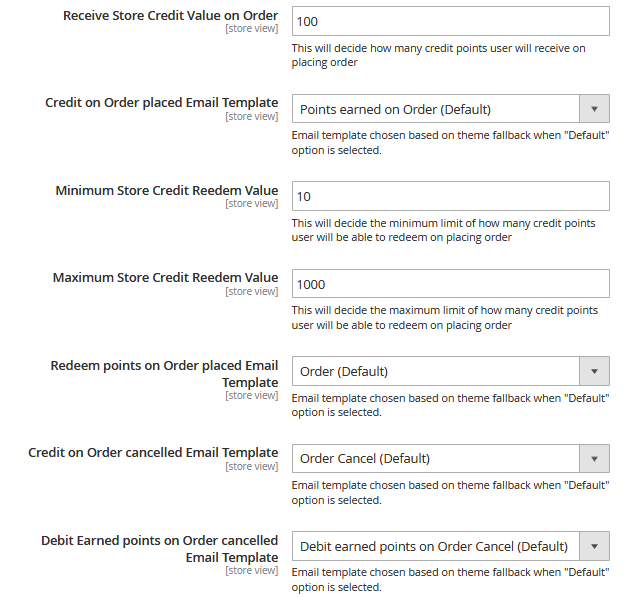Open the Points earned on Order template dropdown
The image size is (632, 597).
click(436, 109)
